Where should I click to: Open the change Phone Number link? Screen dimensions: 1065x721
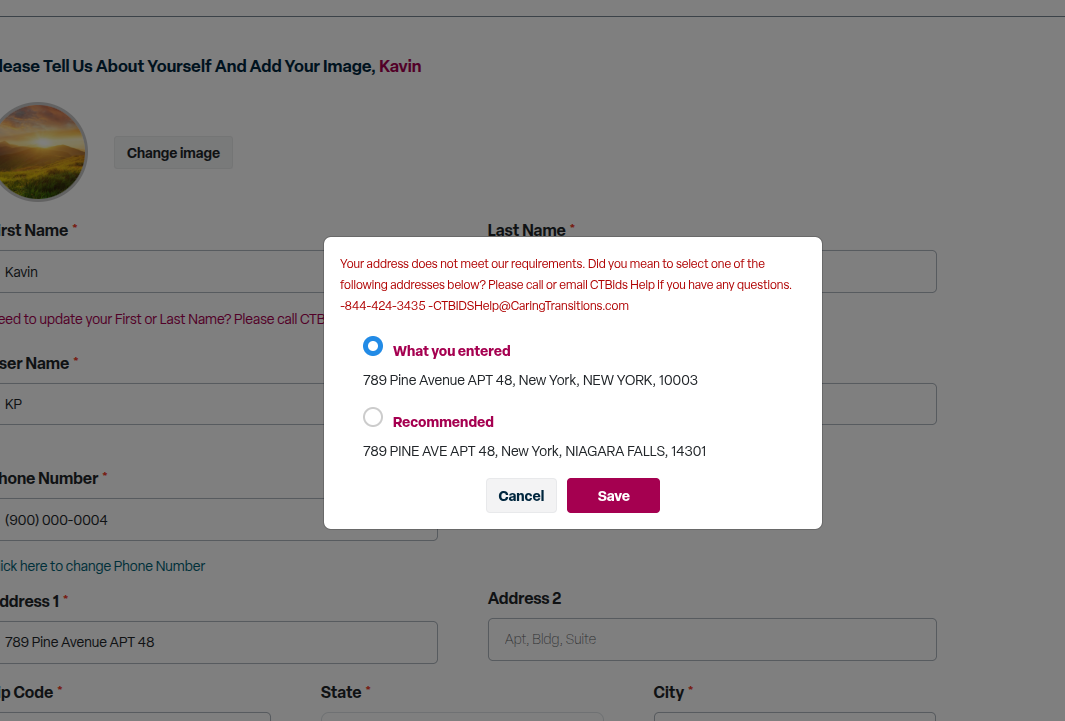103,566
